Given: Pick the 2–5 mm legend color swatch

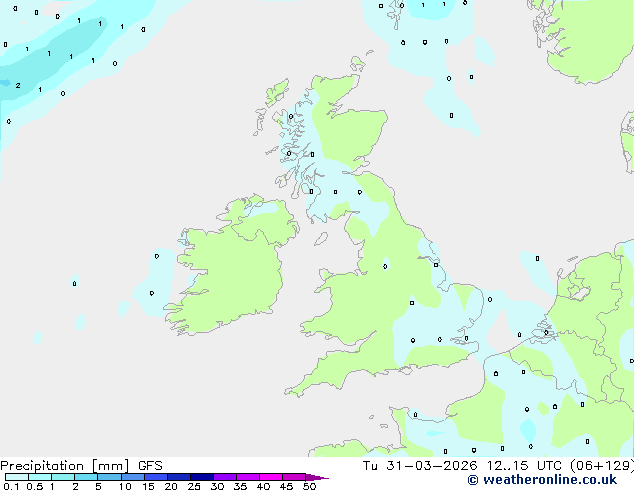Looking at the screenshot, I should (86, 477).
